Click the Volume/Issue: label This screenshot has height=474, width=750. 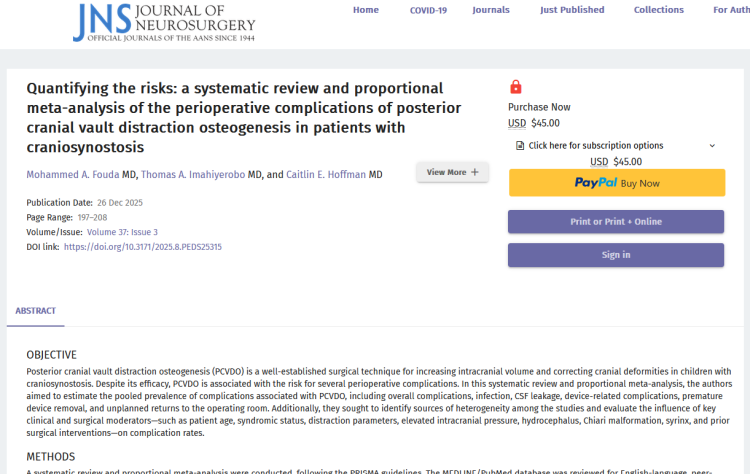pyautogui.click(x=54, y=232)
